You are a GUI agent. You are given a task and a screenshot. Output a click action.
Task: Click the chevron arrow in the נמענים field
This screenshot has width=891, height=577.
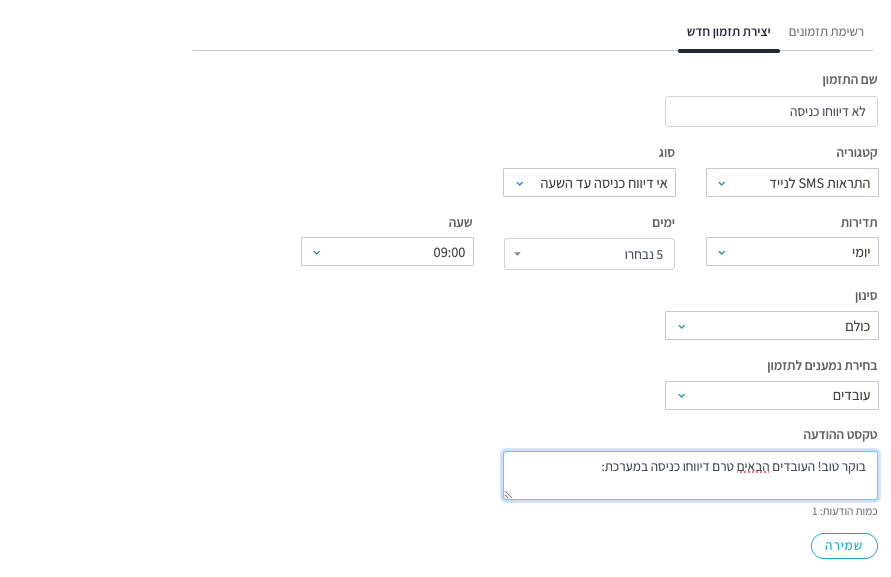pyautogui.click(x=682, y=396)
